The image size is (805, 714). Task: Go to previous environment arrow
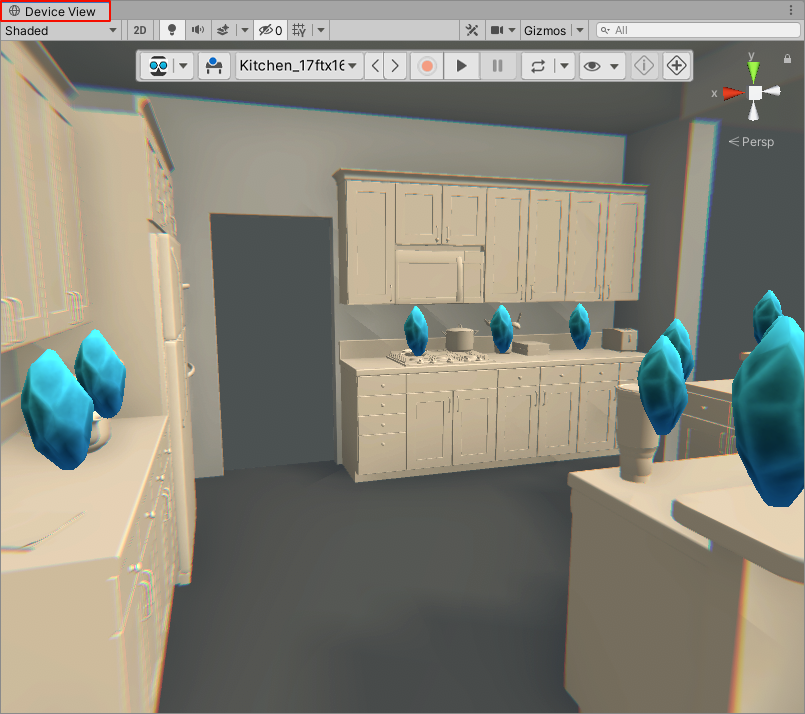375,66
